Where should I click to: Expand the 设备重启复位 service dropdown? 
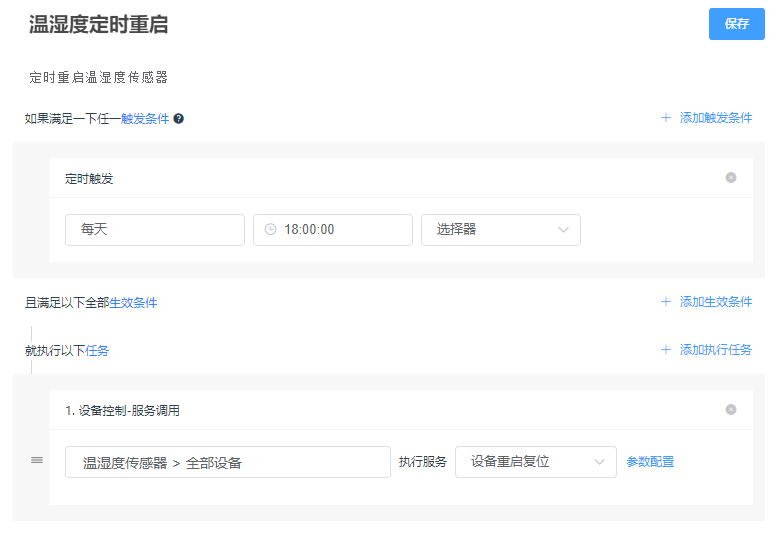click(536, 462)
